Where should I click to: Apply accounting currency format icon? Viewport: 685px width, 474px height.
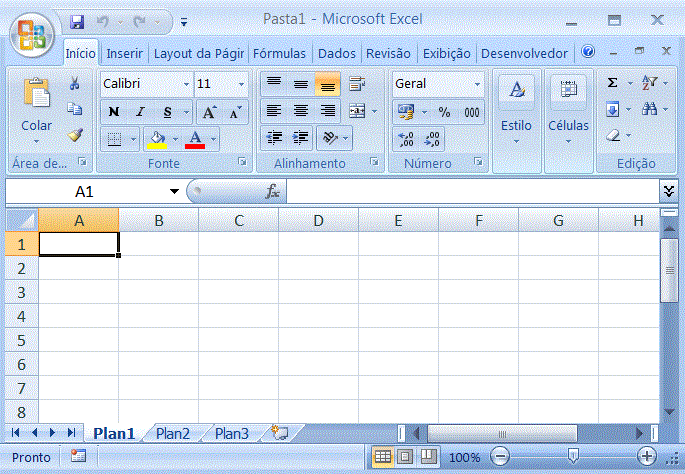pyautogui.click(x=405, y=112)
